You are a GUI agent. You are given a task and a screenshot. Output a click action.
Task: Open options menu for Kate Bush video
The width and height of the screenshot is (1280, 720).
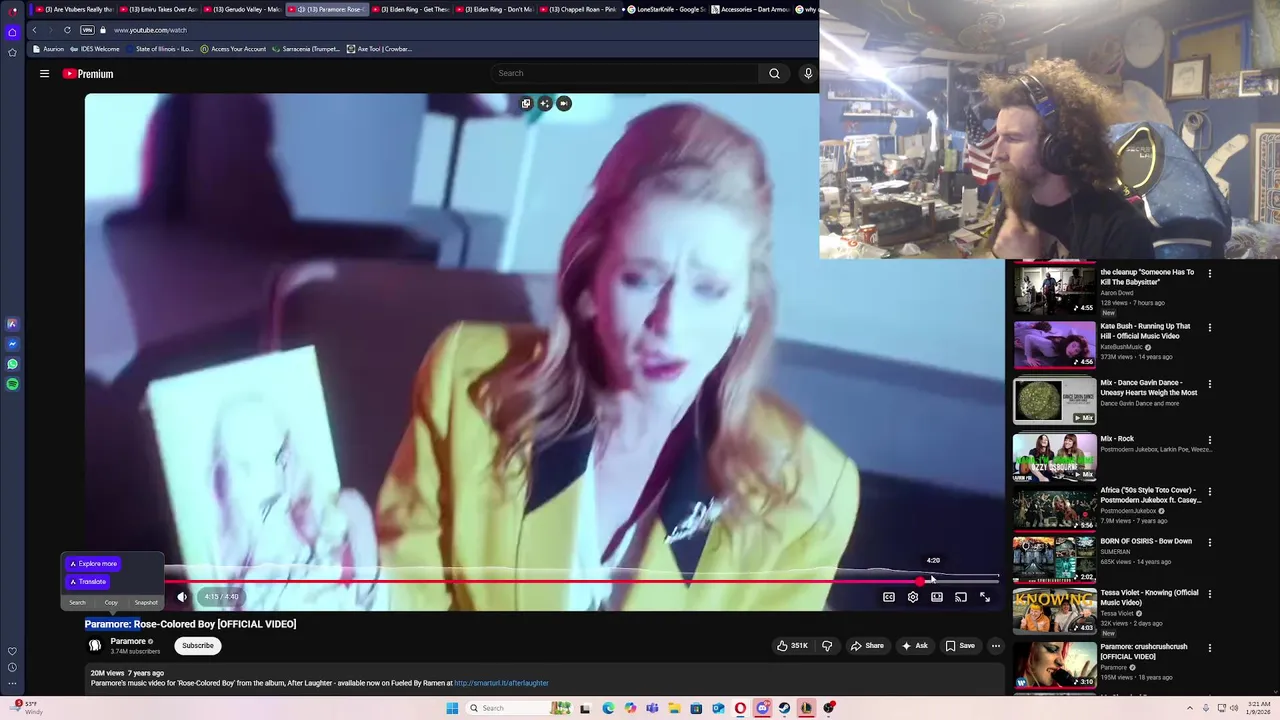1209,327
